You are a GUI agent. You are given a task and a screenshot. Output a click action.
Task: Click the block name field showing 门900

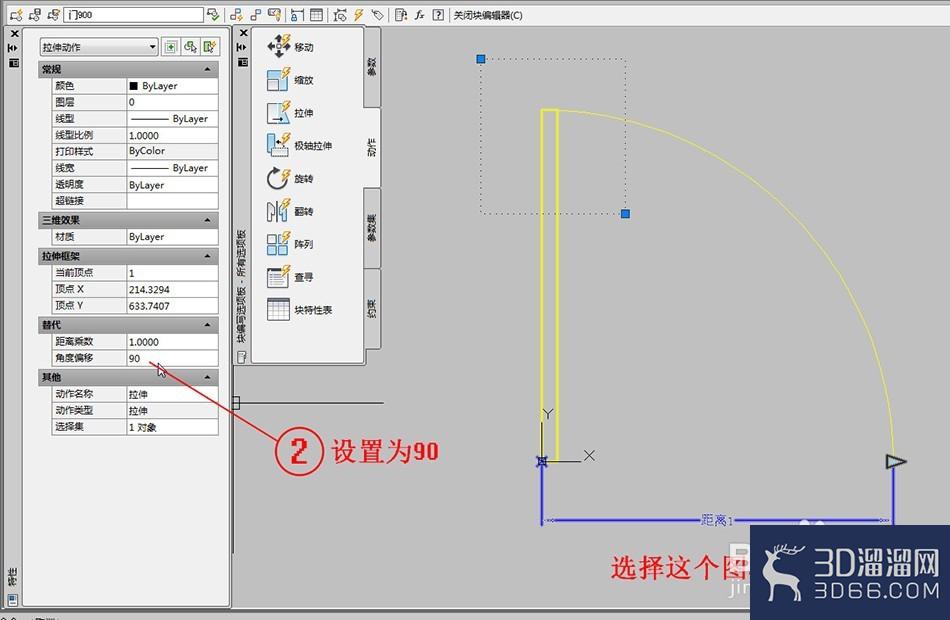(x=133, y=15)
